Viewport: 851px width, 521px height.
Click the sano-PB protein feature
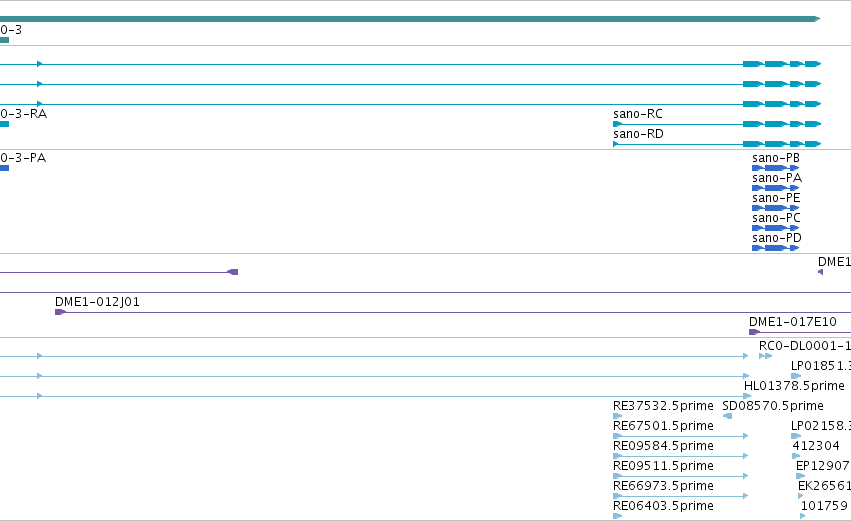[776, 168]
